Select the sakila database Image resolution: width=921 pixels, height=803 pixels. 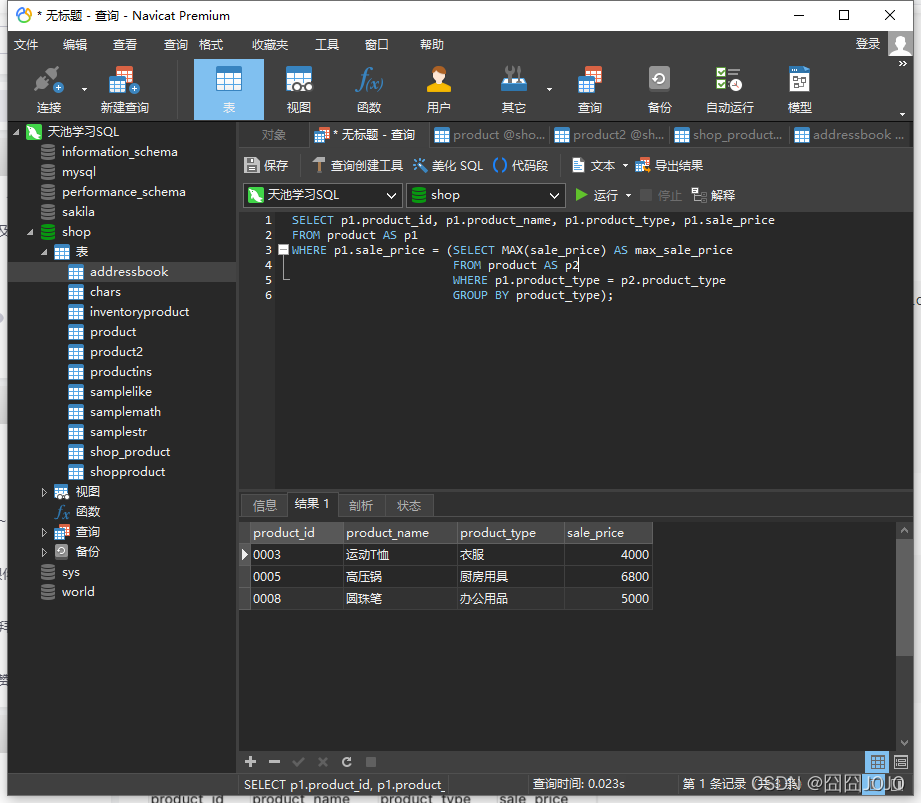78,212
